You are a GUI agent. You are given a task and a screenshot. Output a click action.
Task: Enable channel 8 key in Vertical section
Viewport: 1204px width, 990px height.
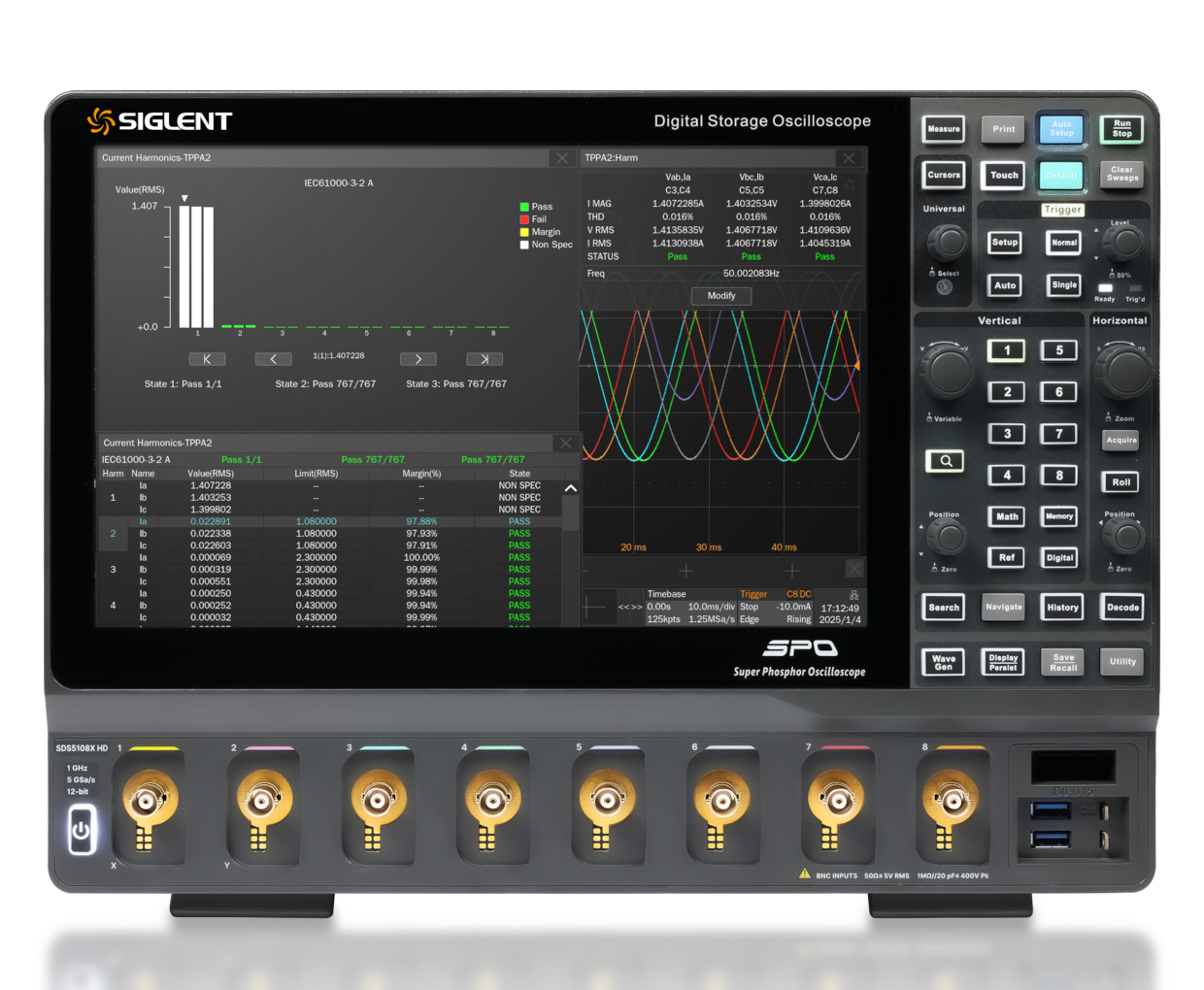[x=1059, y=476]
